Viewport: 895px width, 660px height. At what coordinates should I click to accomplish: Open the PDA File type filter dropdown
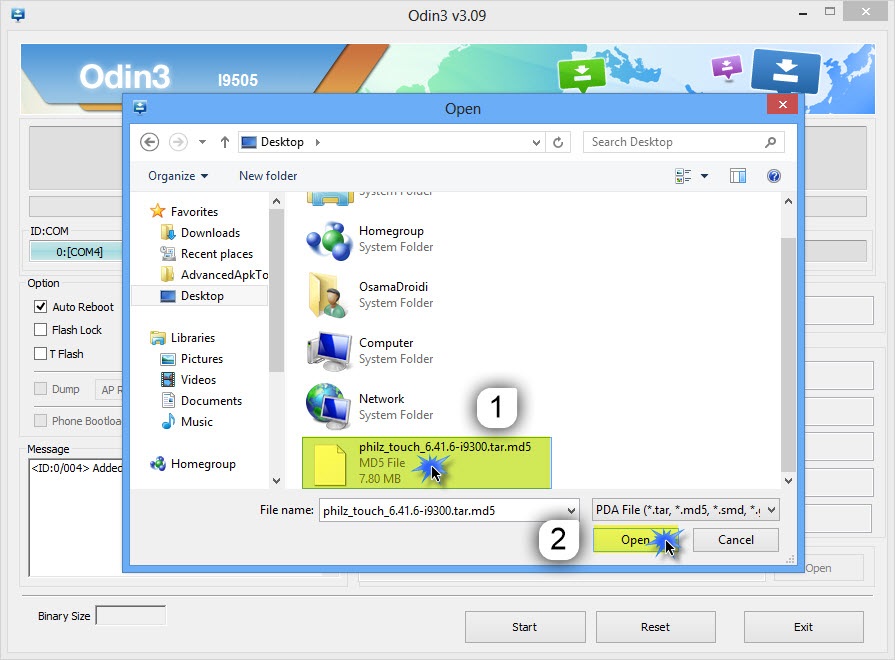686,510
